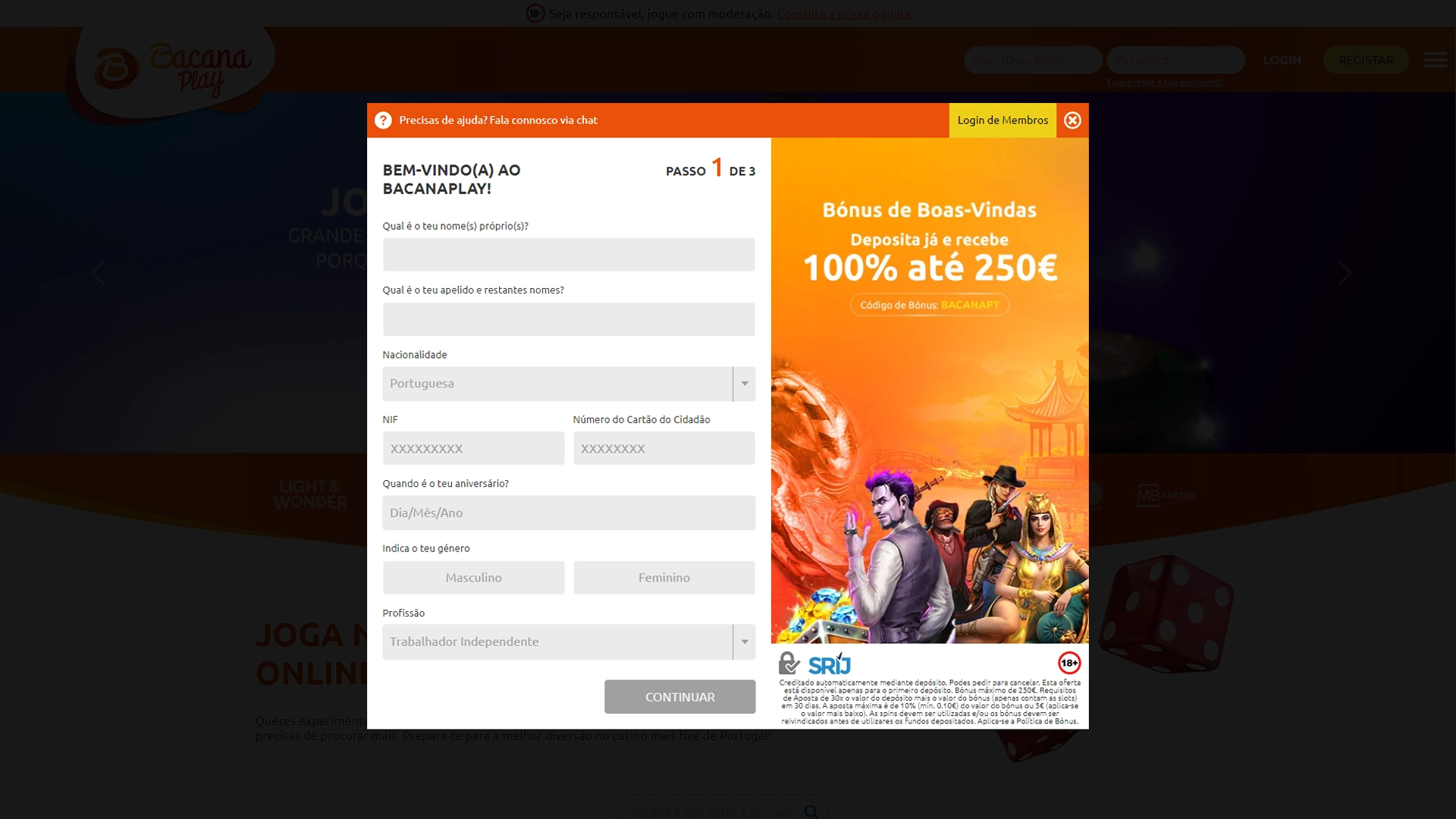Image resolution: width=1456 pixels, height=819 pixels.
Task: Click the Código de Bónus BACANAPT badge
Action: click(930, 305)
